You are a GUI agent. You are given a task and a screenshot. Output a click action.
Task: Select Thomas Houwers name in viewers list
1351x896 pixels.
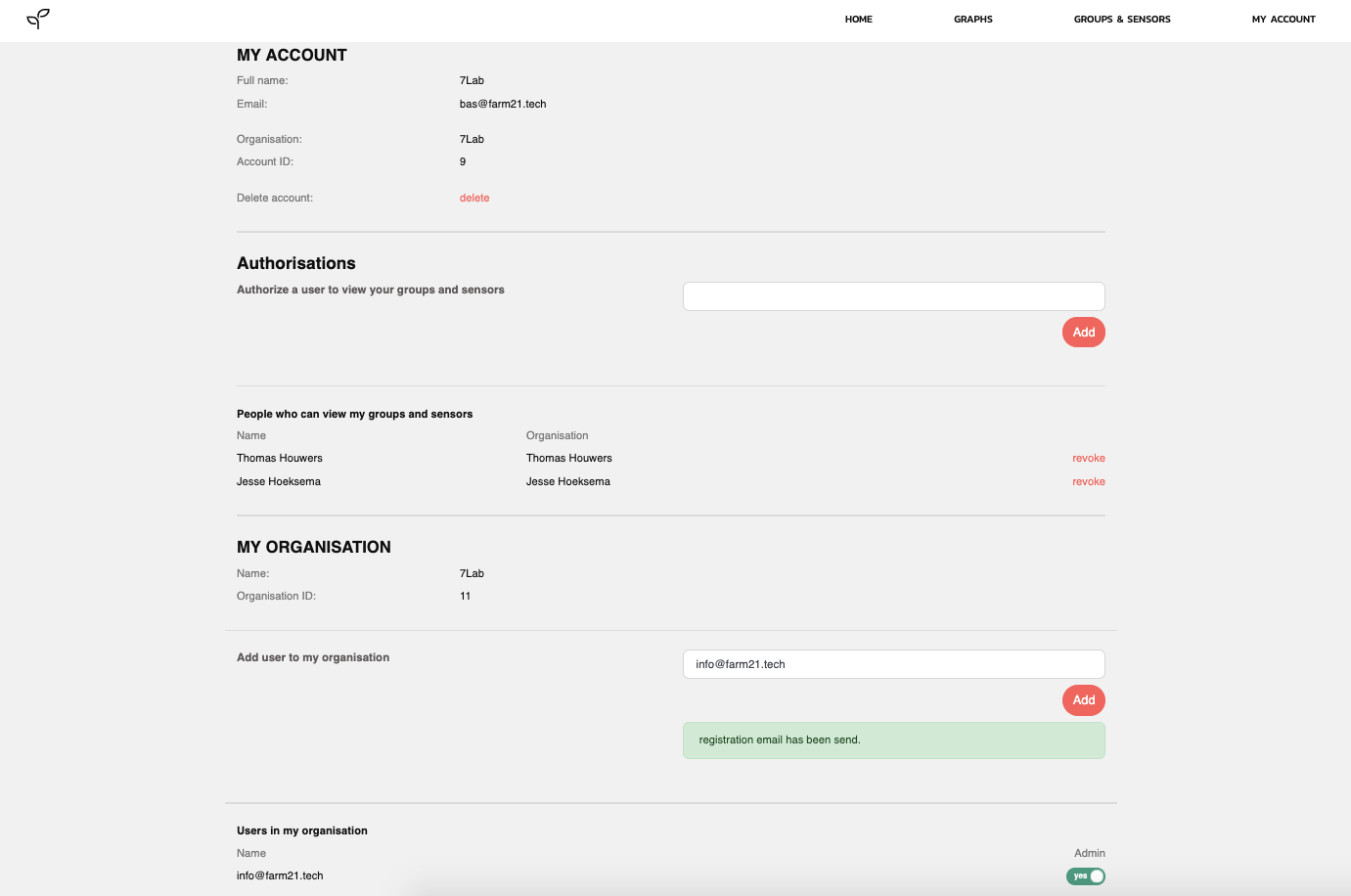[280, 458]
